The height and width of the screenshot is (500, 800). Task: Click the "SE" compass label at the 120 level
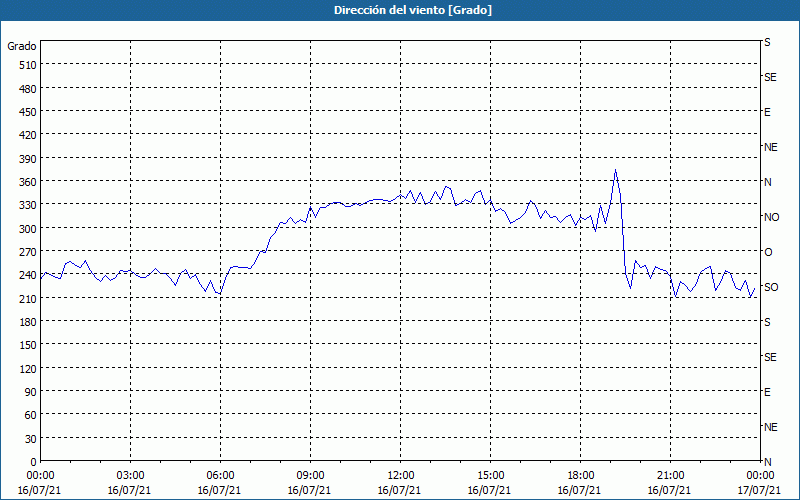[x=770, y=357]
